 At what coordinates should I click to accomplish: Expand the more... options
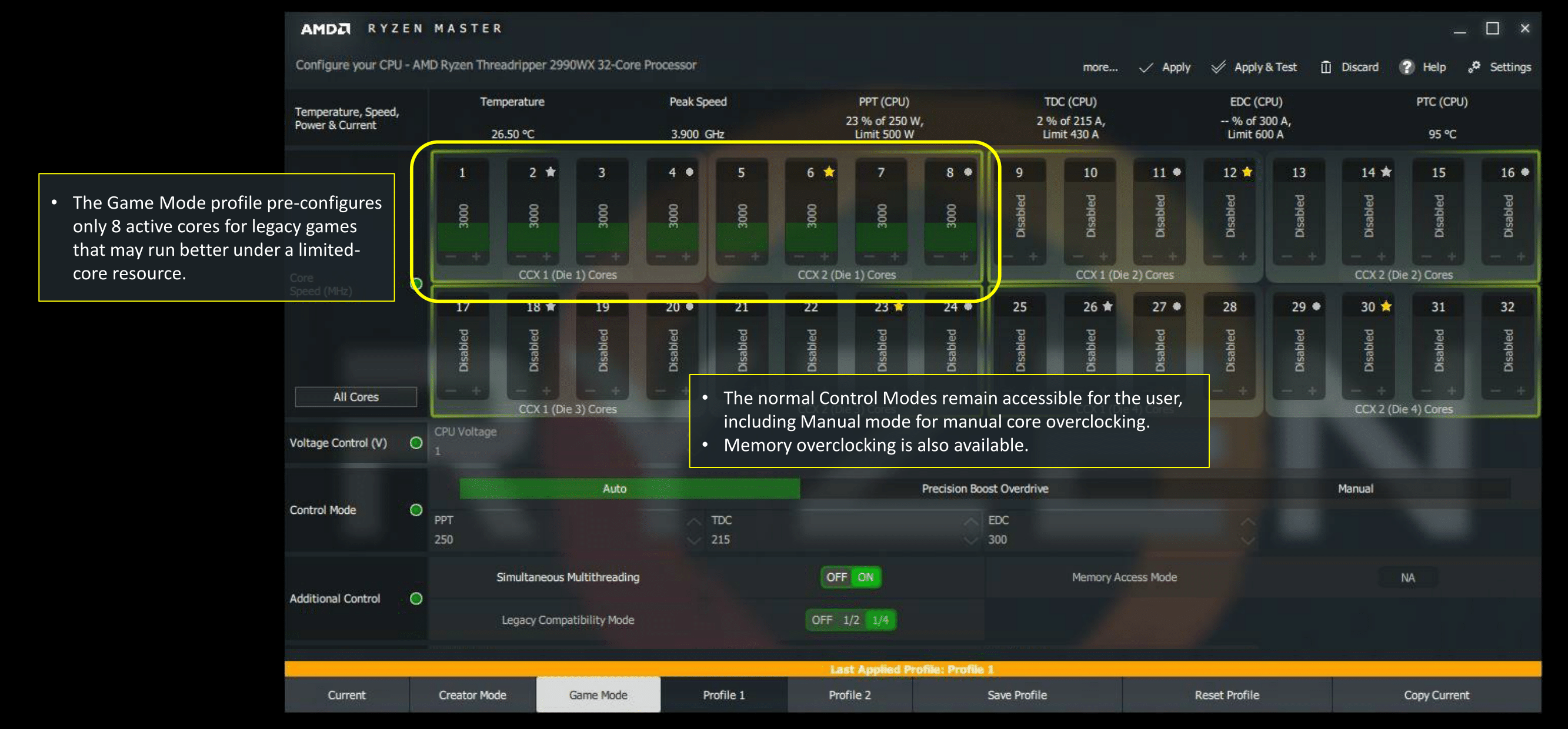1100,68
